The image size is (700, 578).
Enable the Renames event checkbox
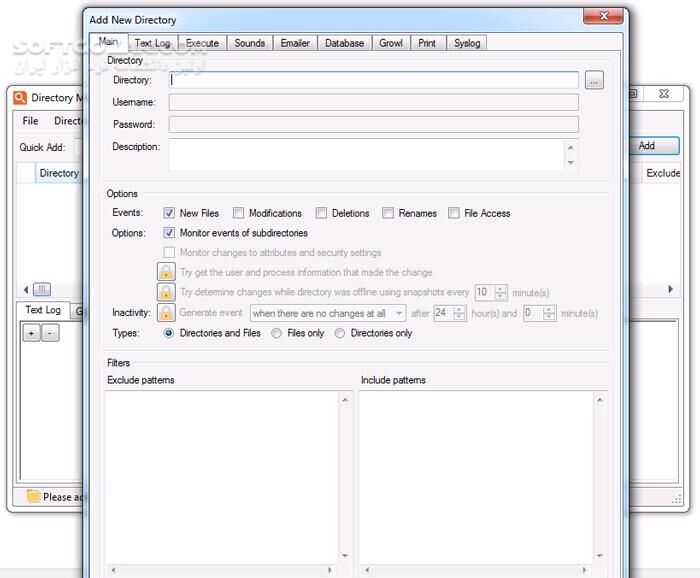point(388,213)
